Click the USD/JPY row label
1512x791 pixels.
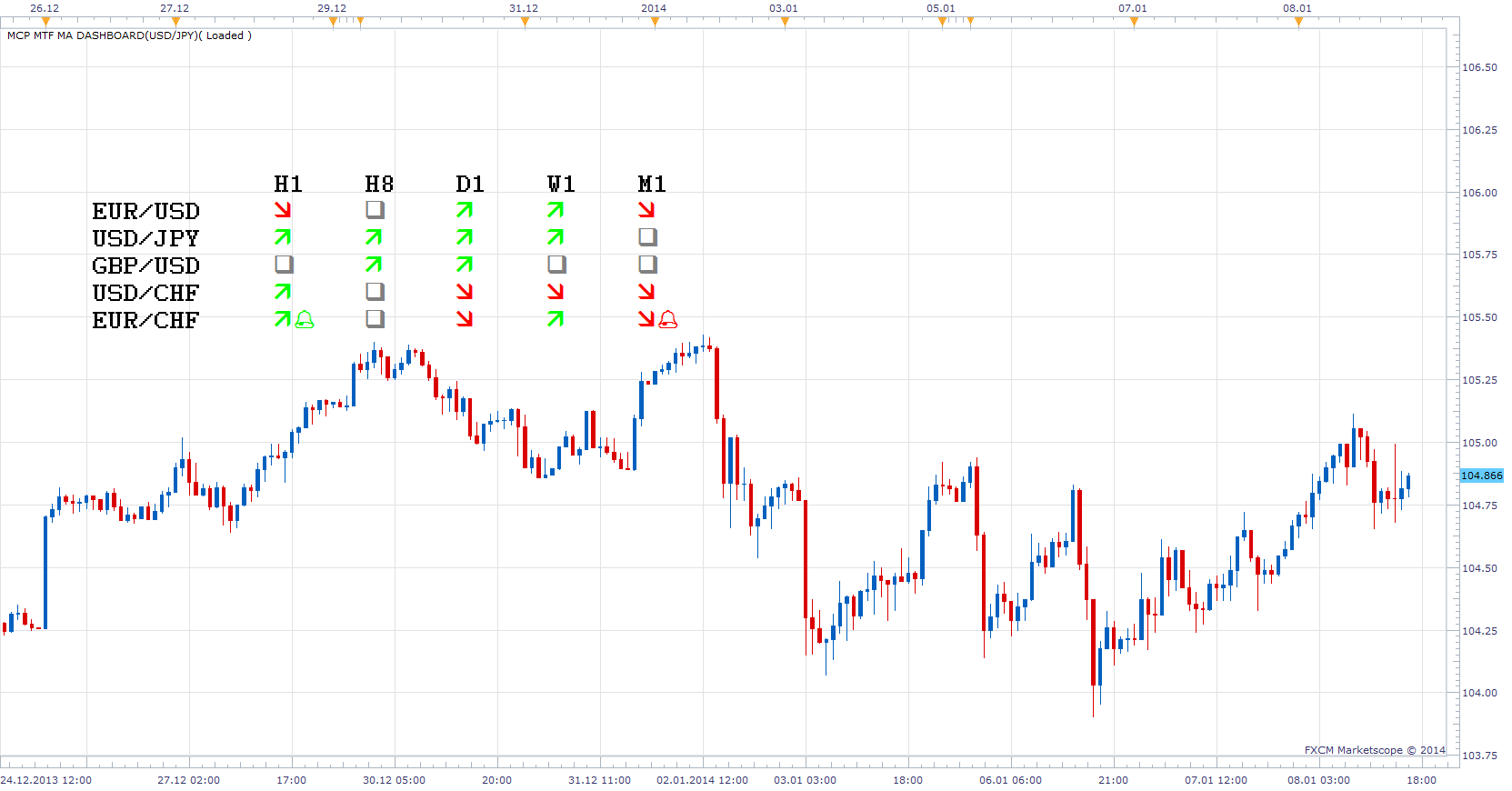coord(145,239)
